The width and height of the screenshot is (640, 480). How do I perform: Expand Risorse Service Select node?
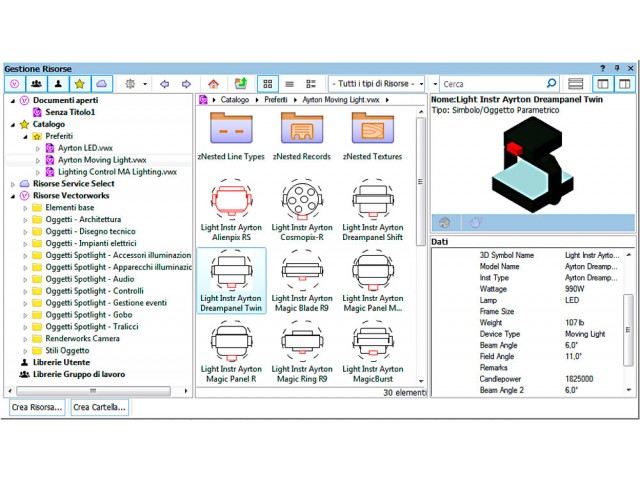point(13,184)
